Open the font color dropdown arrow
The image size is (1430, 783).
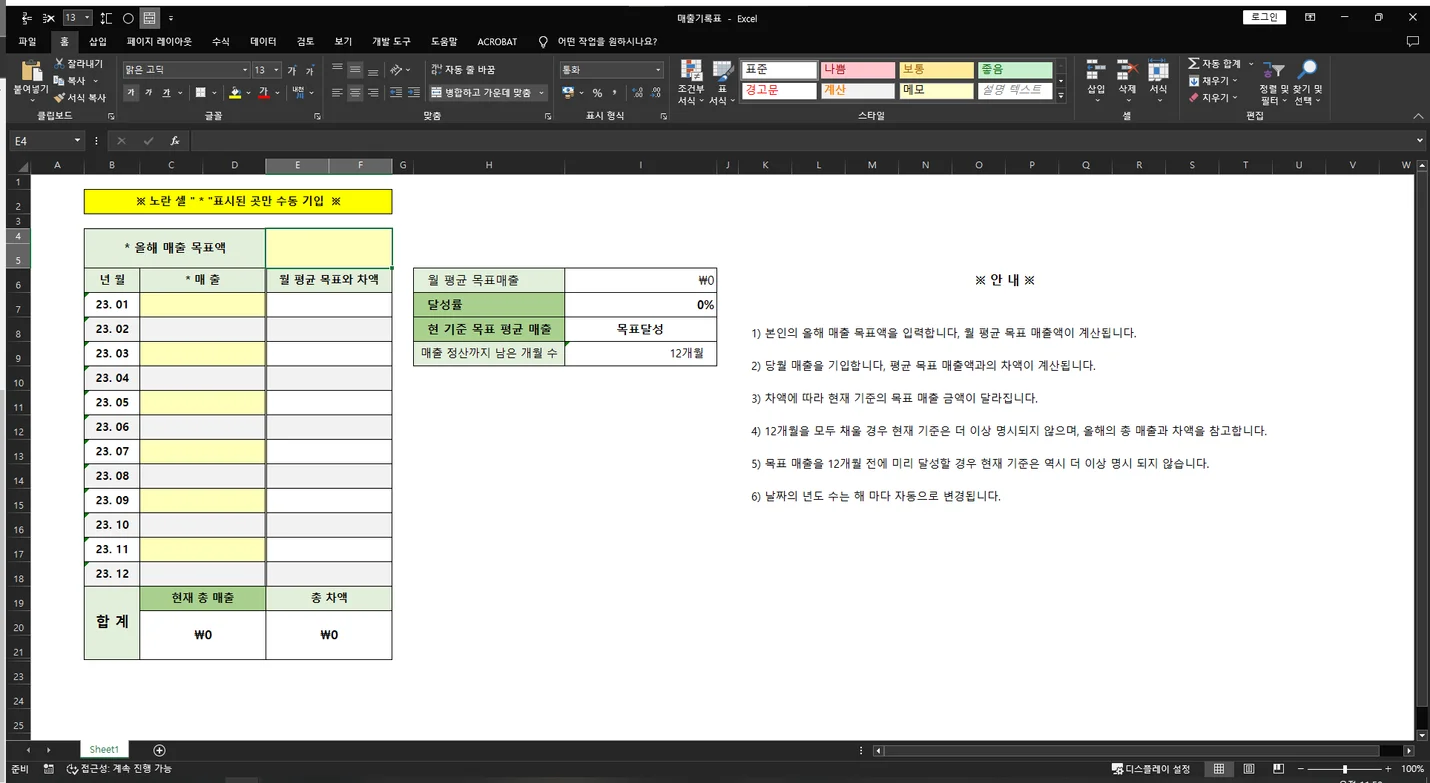tap(277, 93)
